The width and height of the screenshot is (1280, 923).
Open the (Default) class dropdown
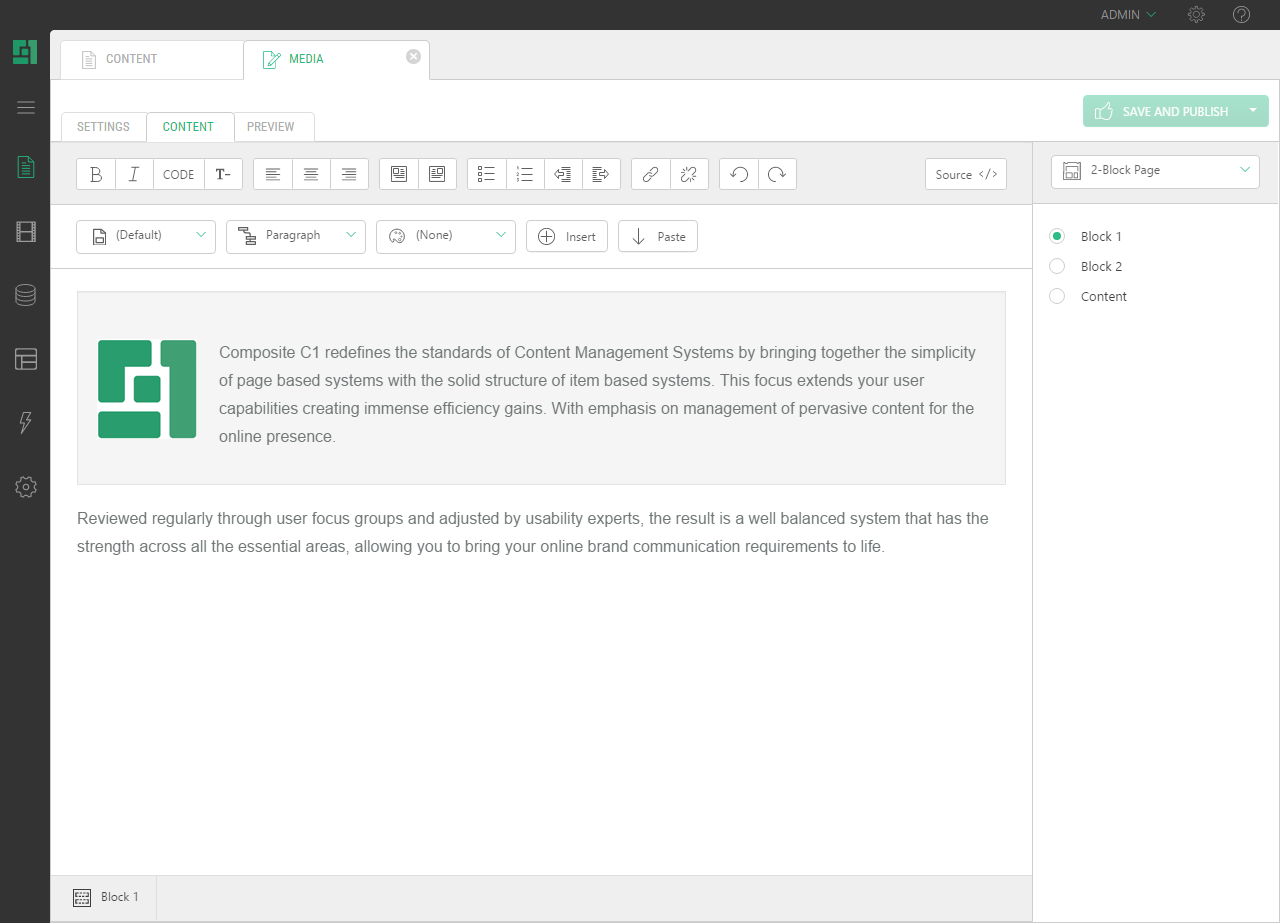(146, 236)
